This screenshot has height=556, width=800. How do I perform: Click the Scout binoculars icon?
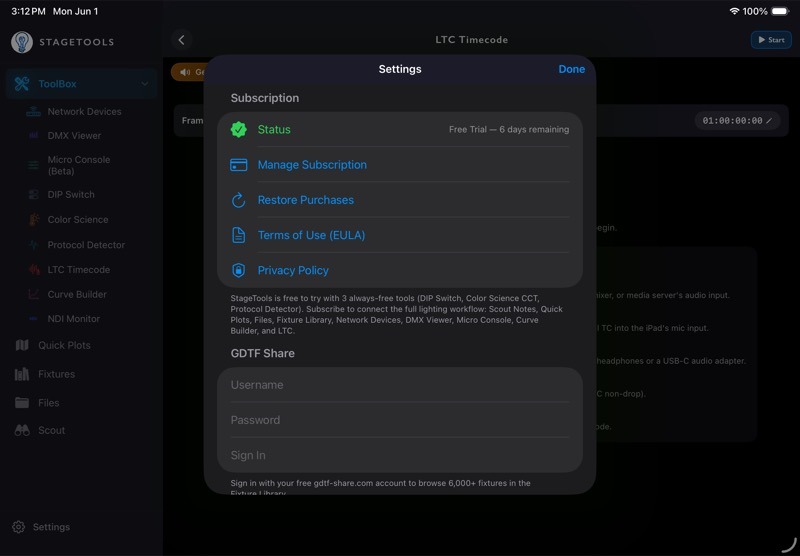click(x=22, y=430)
